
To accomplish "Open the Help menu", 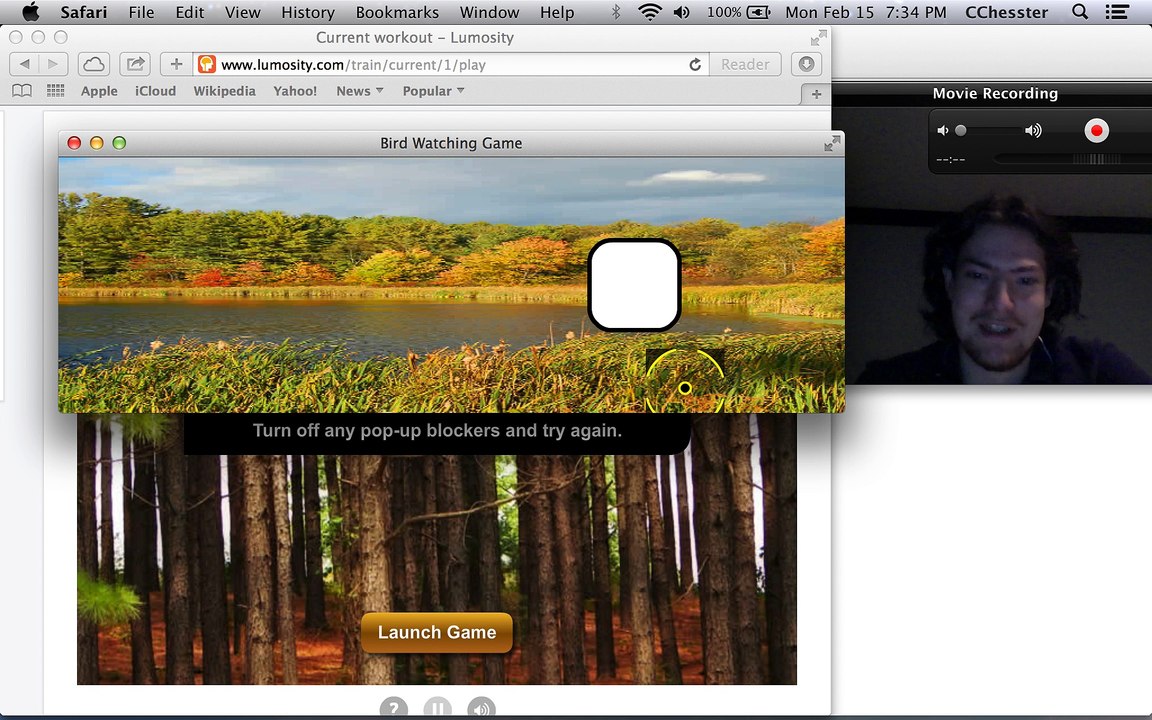I will click(557, 12).
